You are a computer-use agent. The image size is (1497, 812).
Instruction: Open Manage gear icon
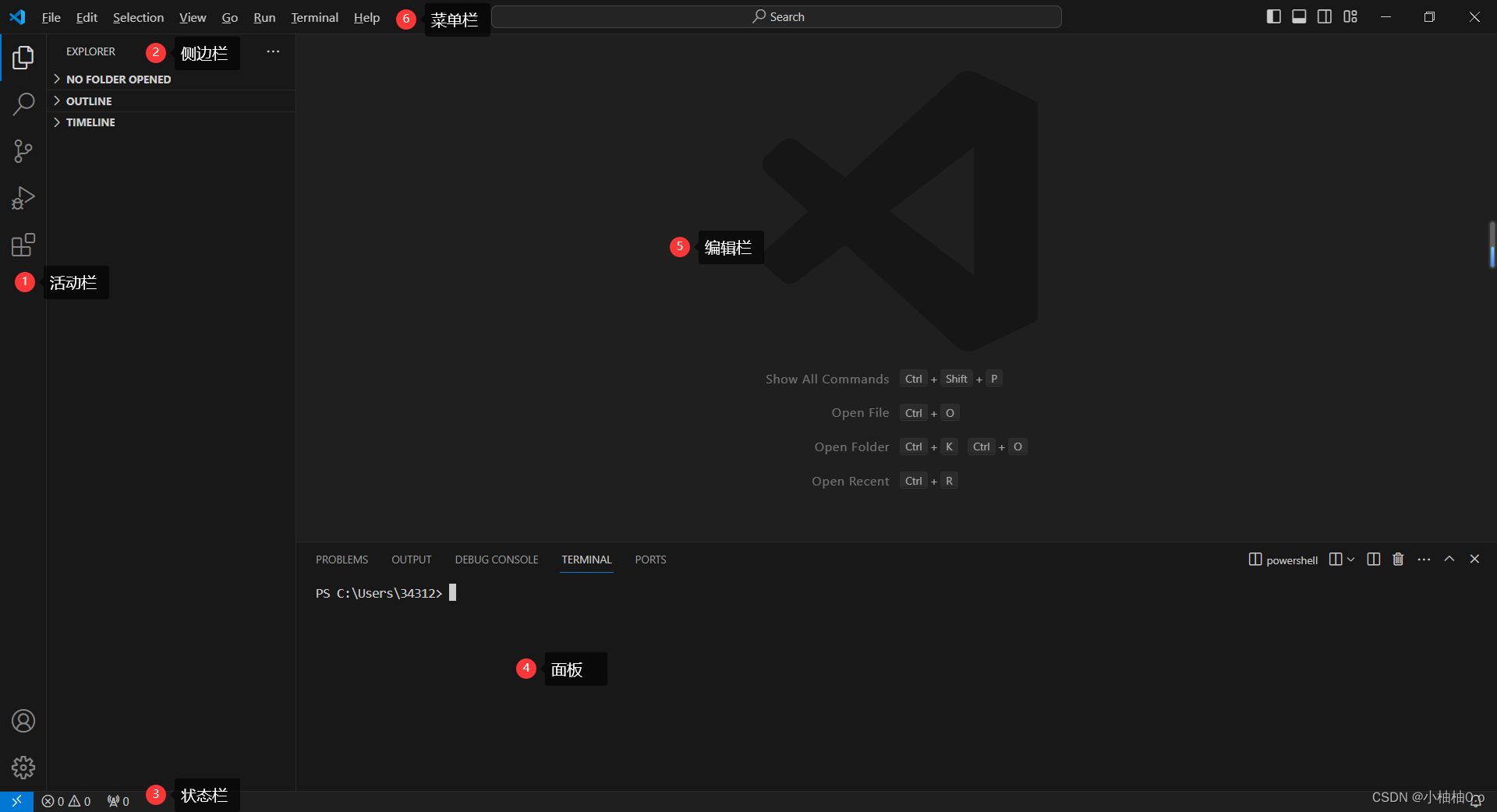(x=23, y=768)
